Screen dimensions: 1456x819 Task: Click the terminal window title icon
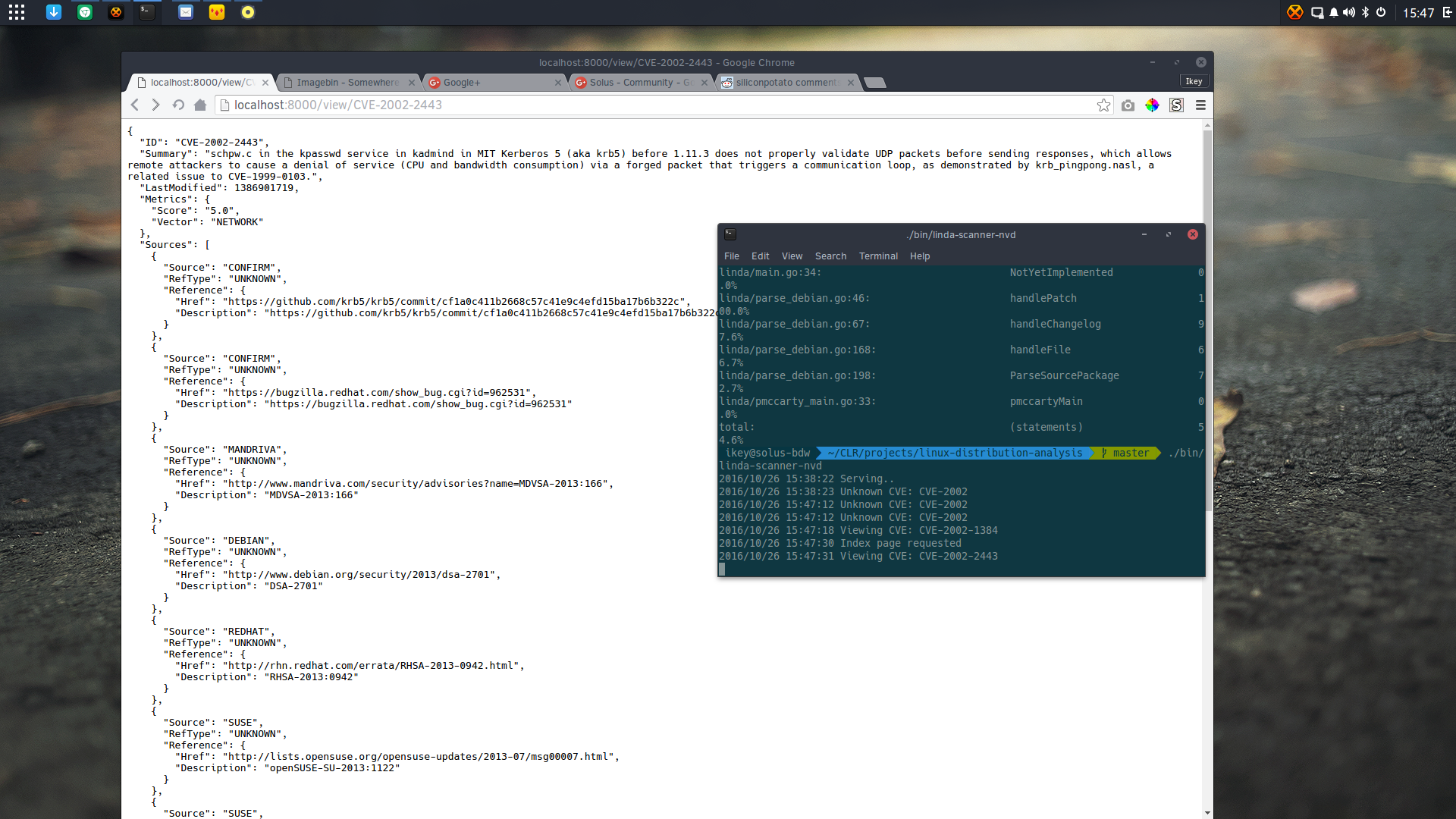(730, 234)
